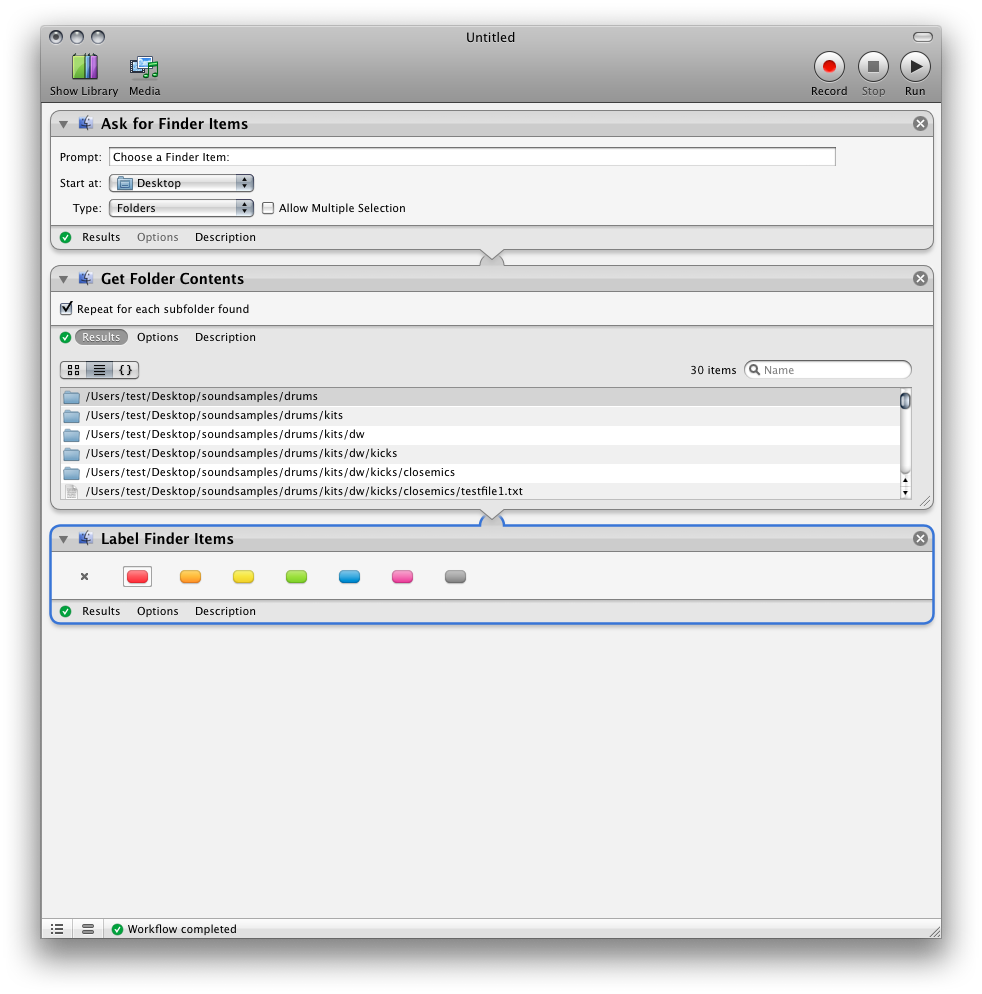Image resolution: width=982 pixels, height=994 pixels.
Task: Click the Finder icon on Ask for Finder Items
Action: (x=86, y=123)
